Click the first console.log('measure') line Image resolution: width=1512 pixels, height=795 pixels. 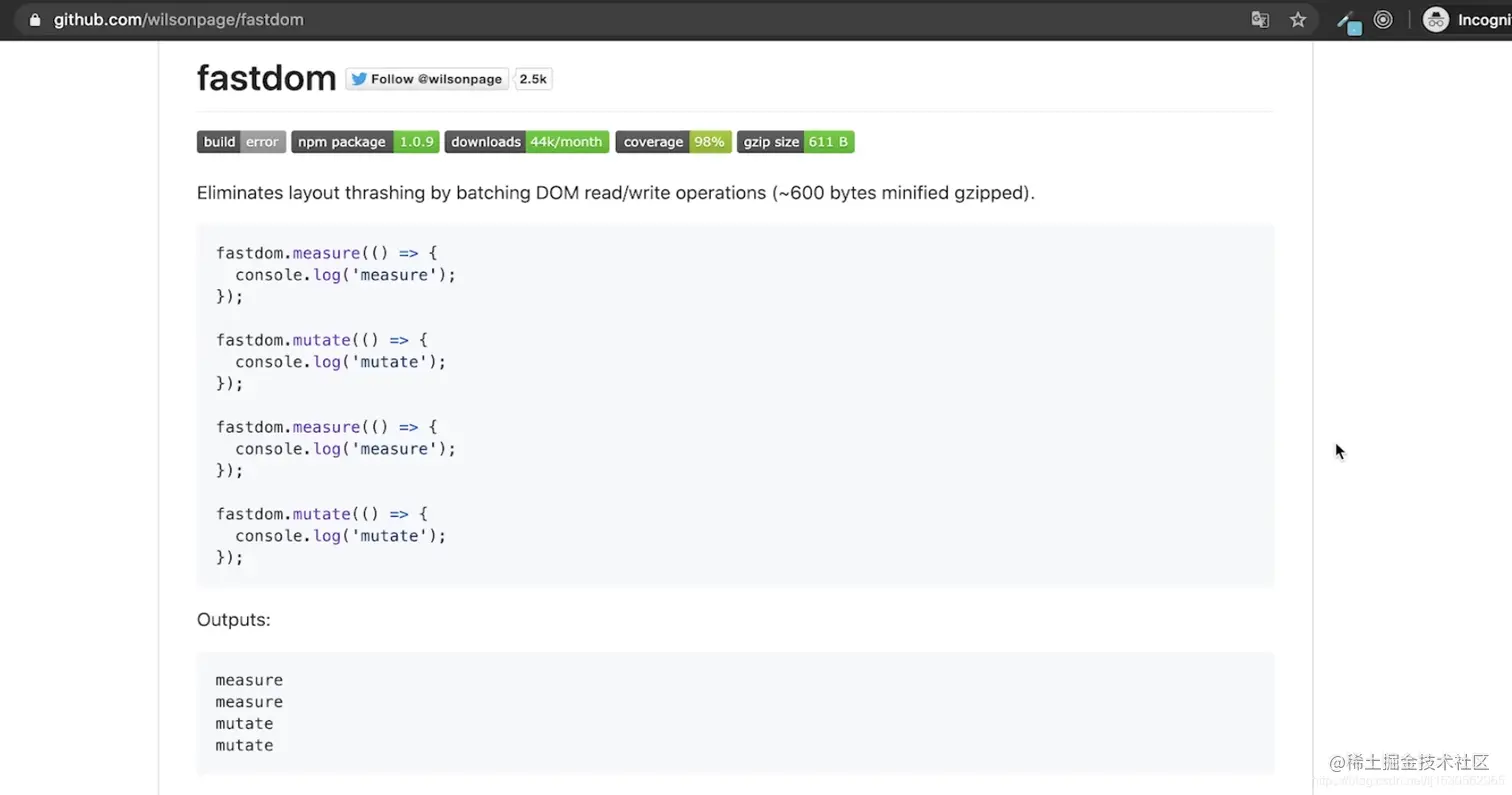coord(345,275)
